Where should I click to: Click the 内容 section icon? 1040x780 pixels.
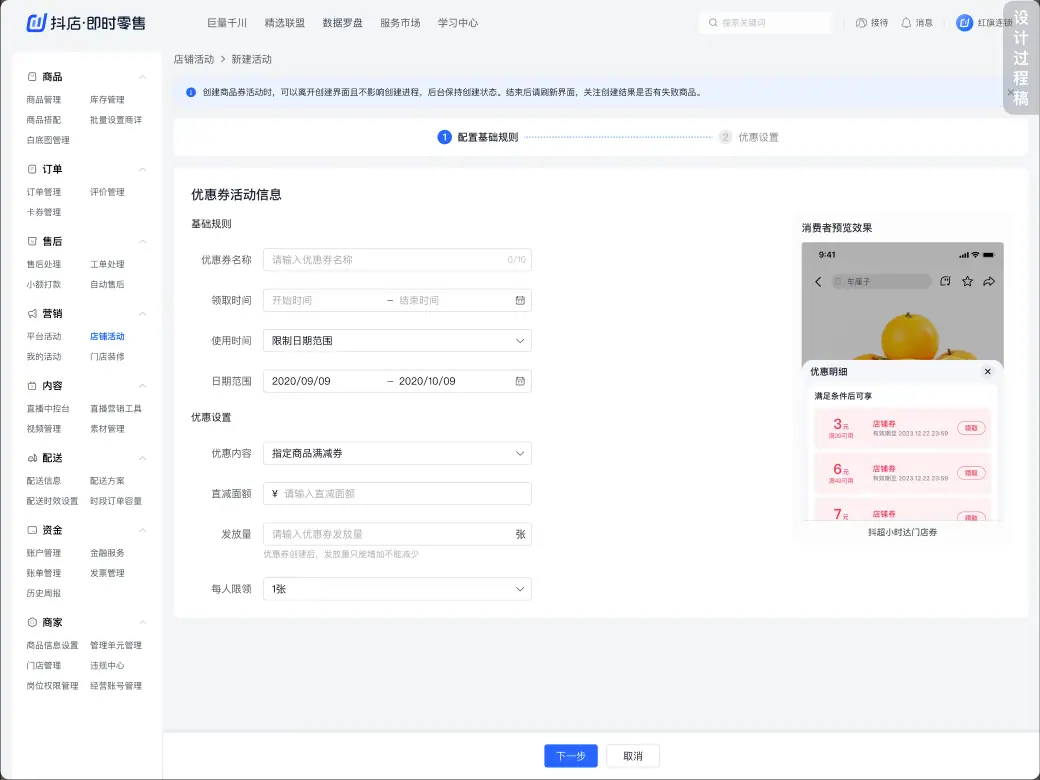[32, 385]
